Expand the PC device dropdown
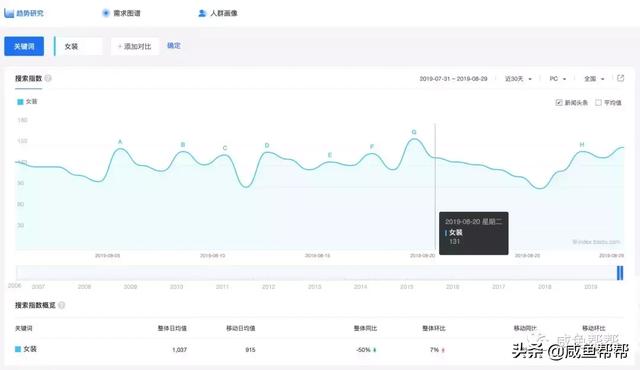The height and width of the screenshot is (370, 640). point(558,79)
